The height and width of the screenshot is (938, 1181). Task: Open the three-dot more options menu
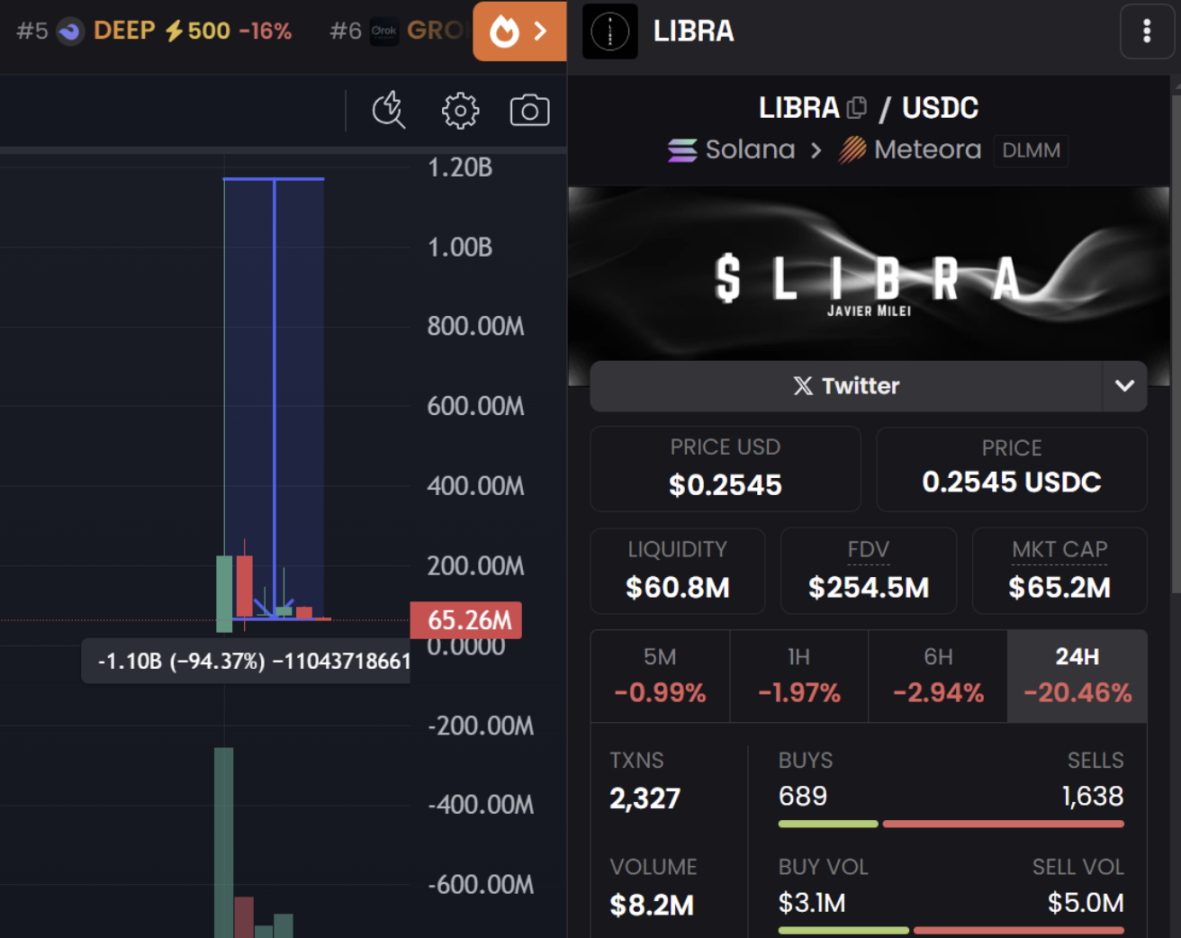(x=1146, y=31)
